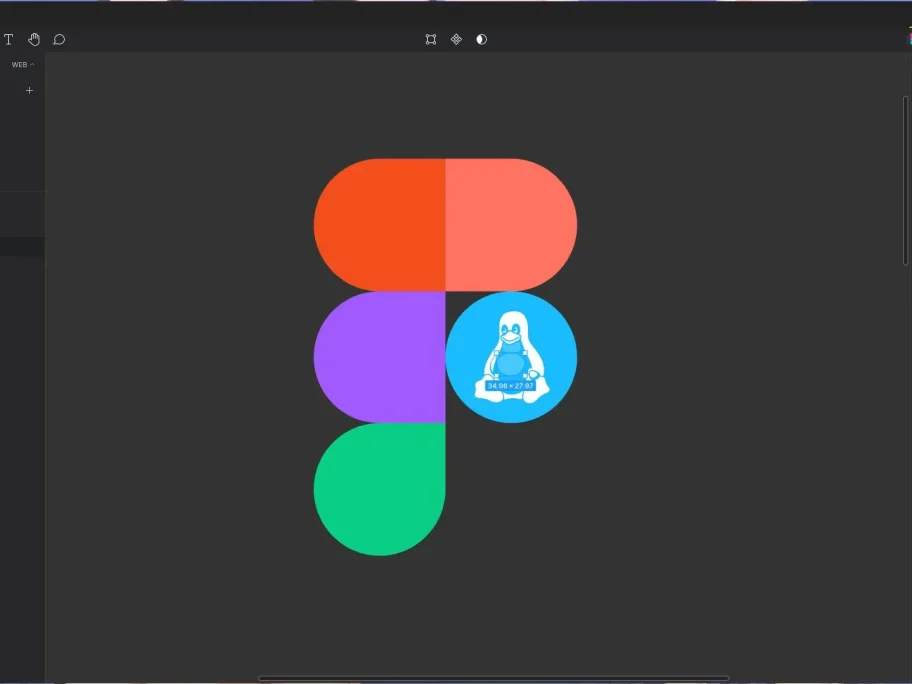Collapse the WEB pages dropdown

coord(23,64)
